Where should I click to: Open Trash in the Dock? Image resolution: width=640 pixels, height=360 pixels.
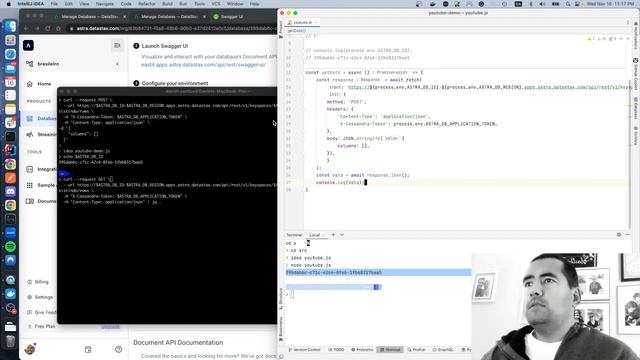(x=10, y=340)
